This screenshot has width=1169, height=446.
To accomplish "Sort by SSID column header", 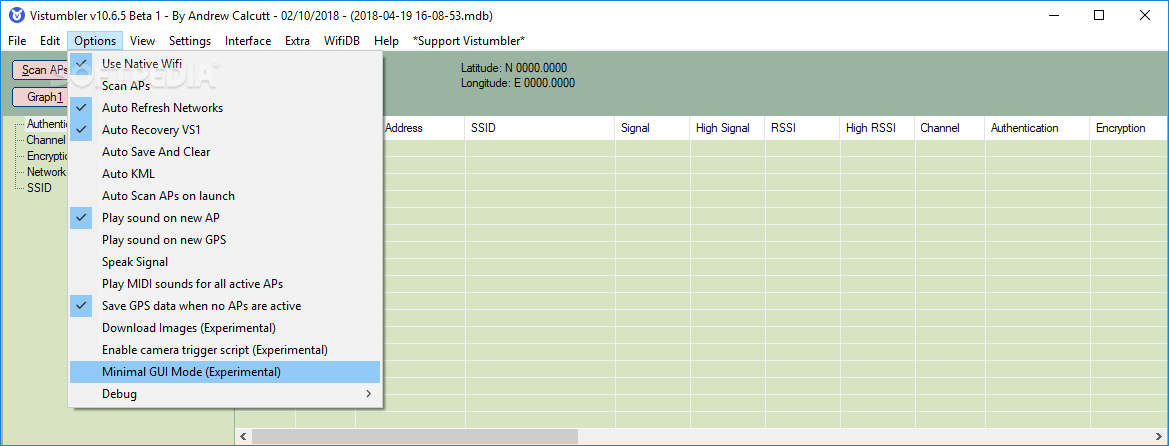I will (540, 128).
